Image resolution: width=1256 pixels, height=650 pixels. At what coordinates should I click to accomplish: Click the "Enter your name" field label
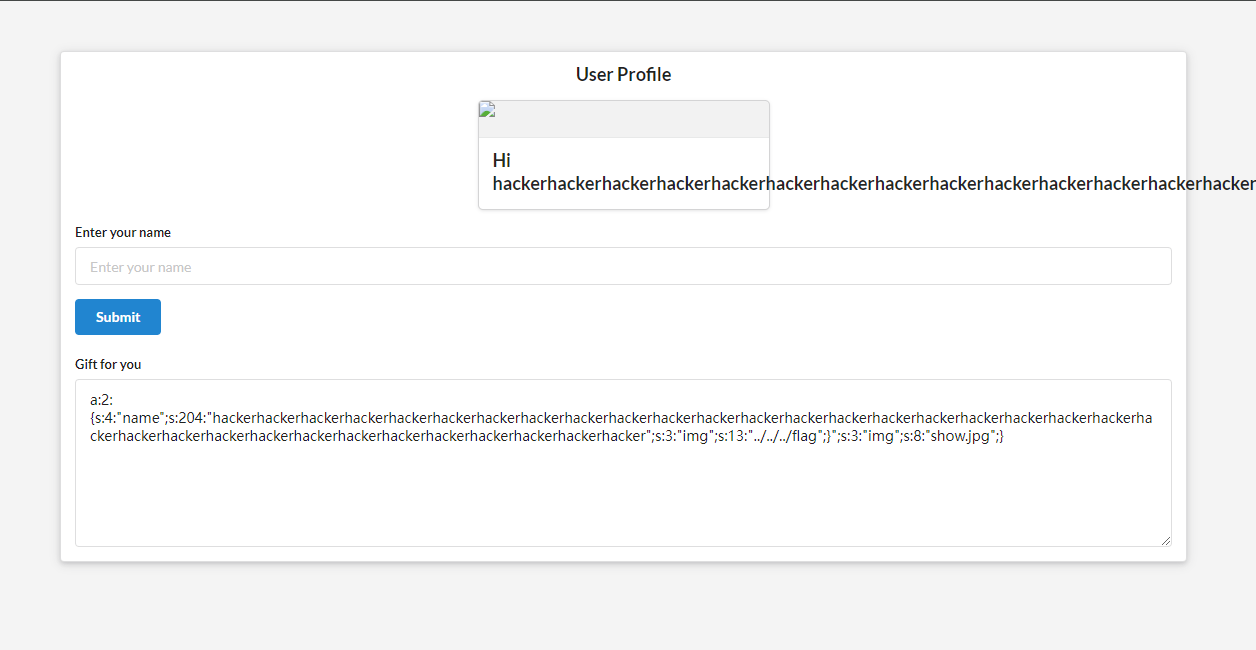(x=123, y=232)
